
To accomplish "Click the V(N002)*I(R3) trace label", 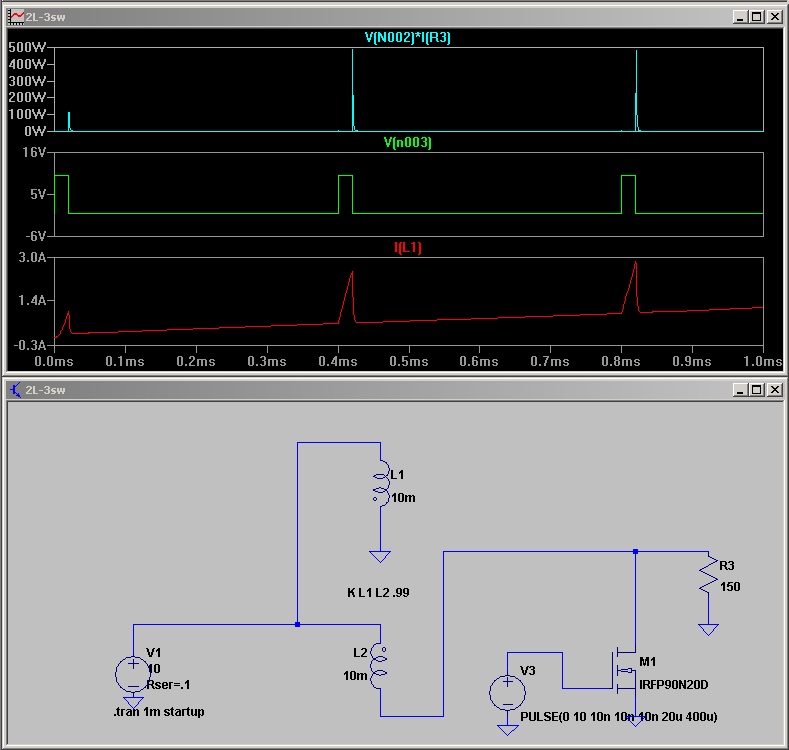I will [x=409, y=38].
